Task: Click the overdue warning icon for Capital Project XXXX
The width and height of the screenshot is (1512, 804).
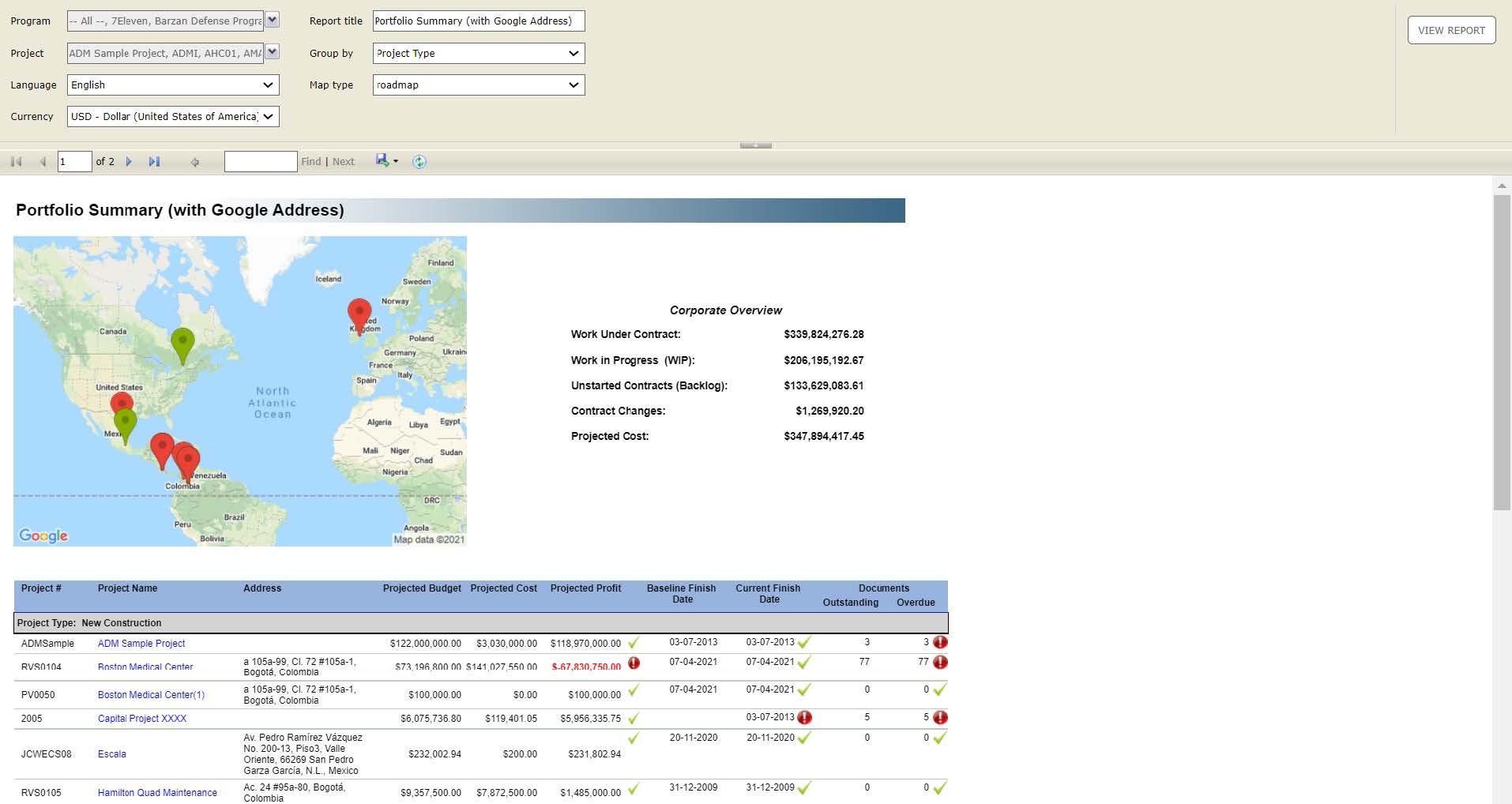Action: click(x=939, y=718)
